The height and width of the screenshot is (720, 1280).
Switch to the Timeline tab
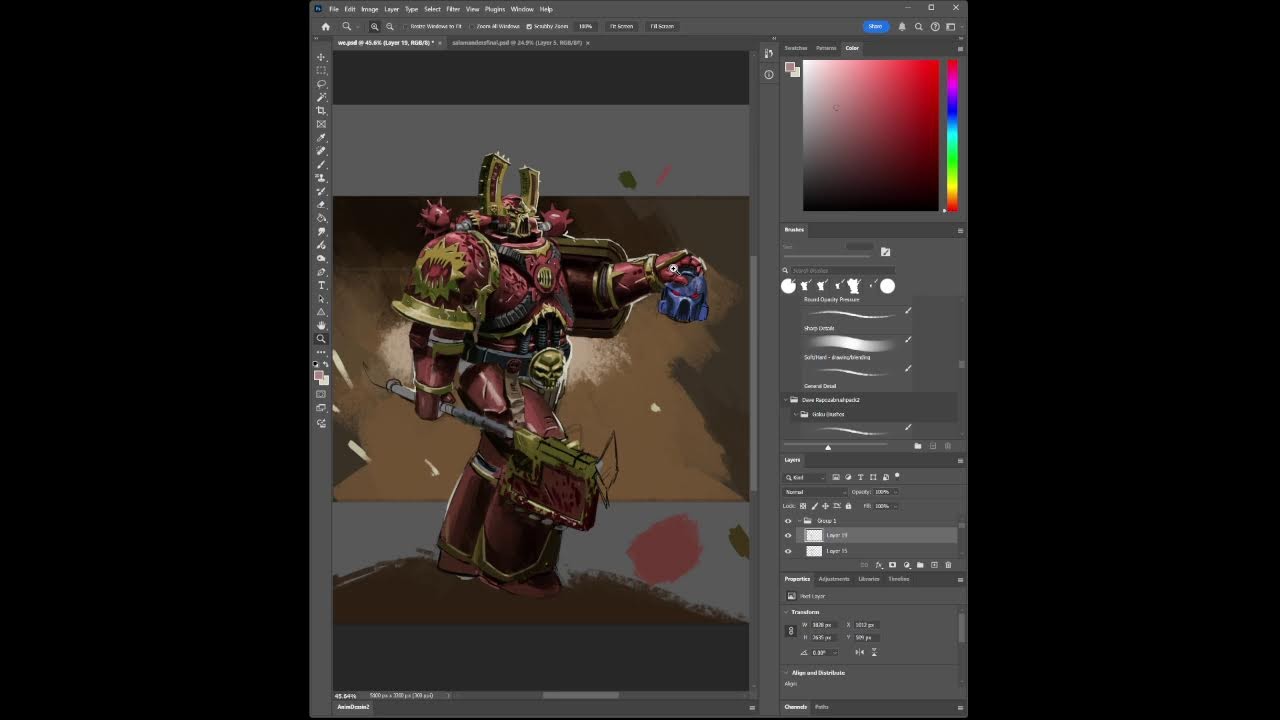pos(899,579)
